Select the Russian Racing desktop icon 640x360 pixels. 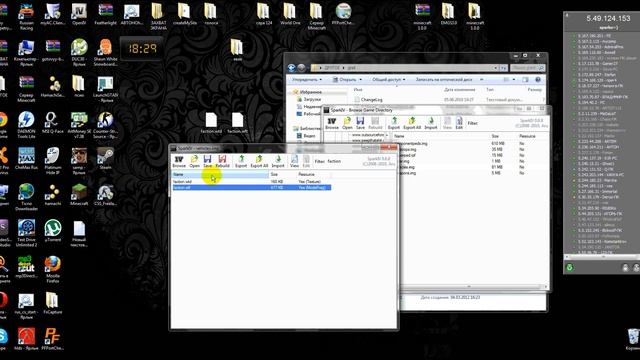(26, 16)
